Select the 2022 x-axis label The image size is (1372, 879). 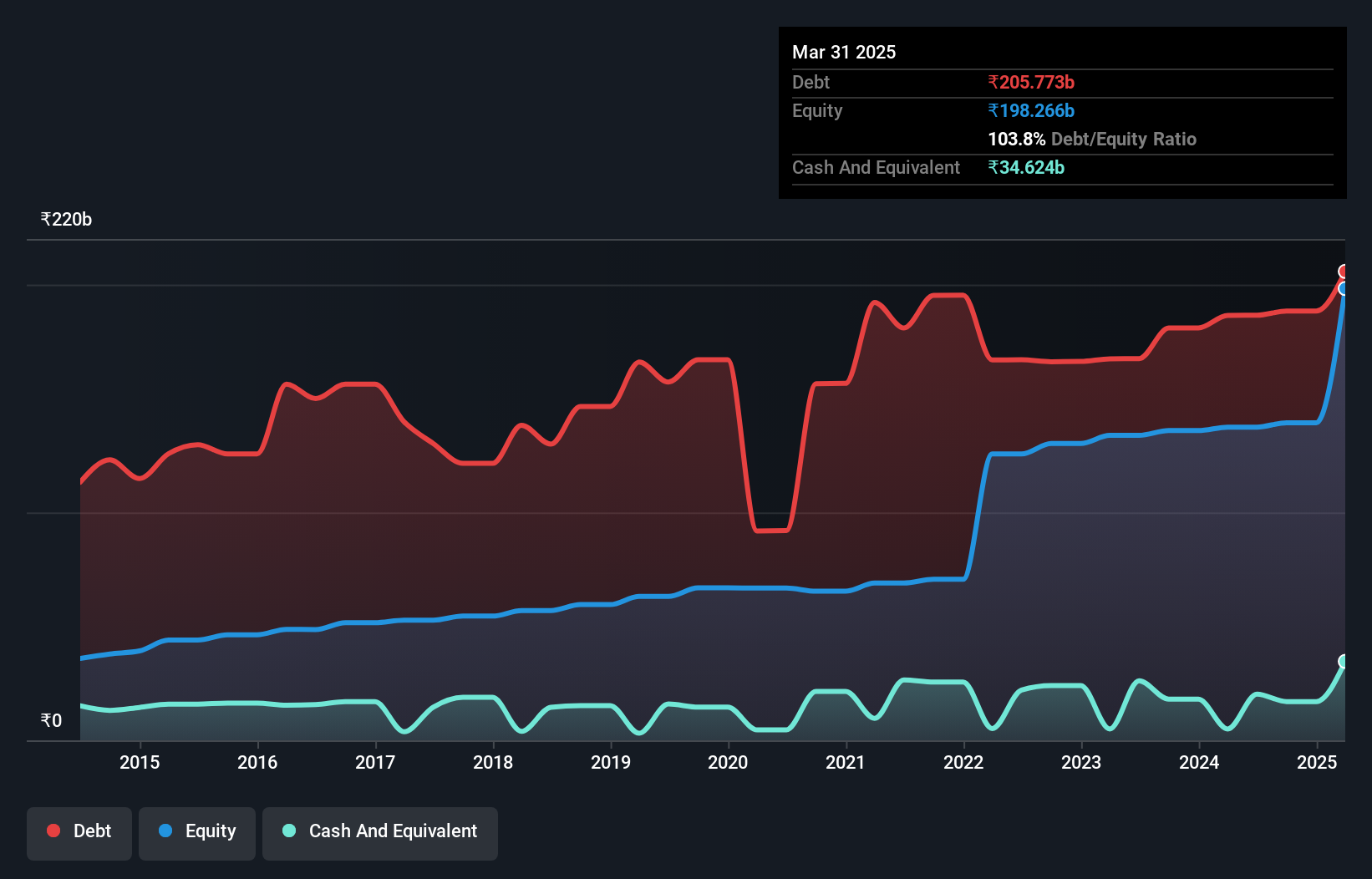963,762
